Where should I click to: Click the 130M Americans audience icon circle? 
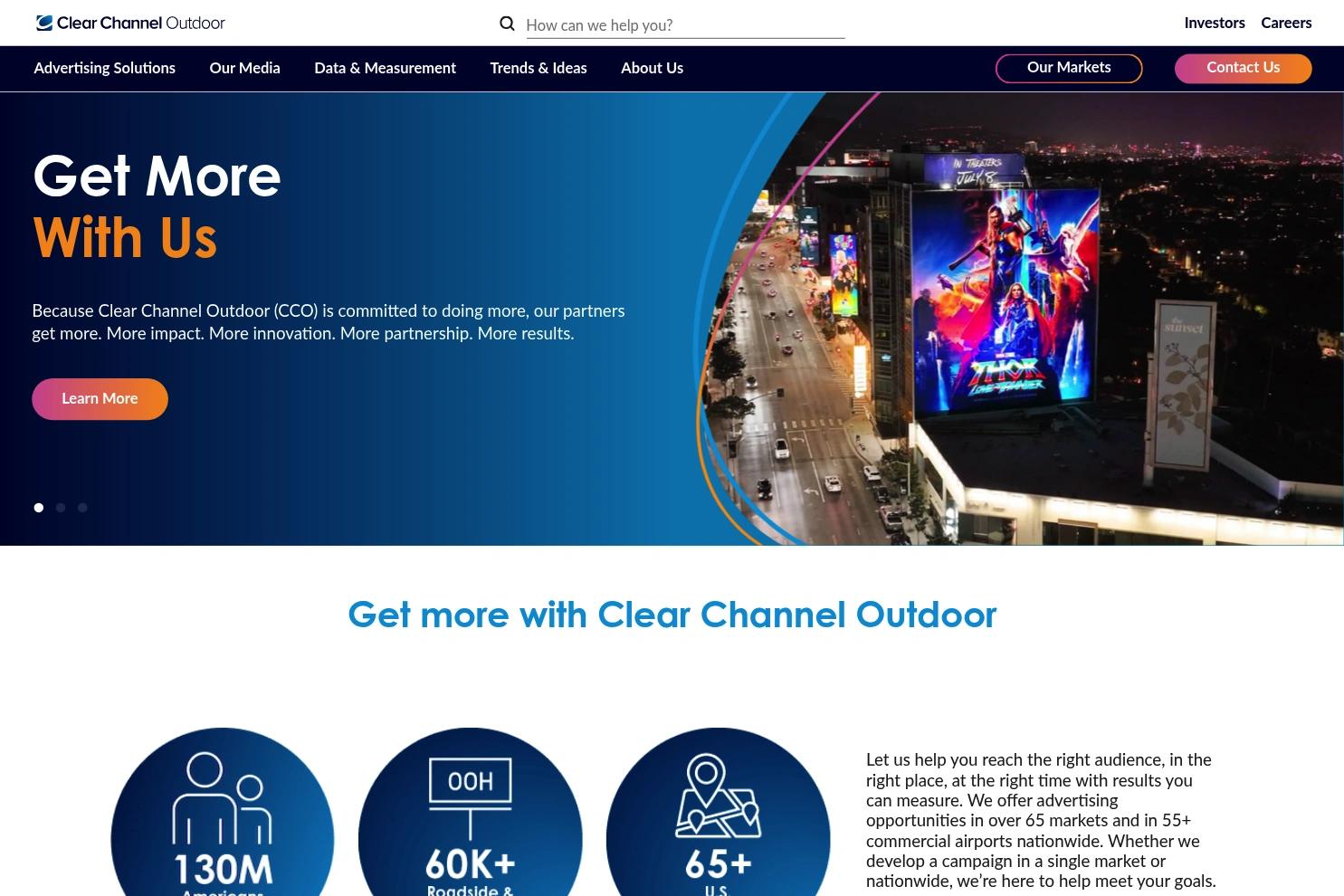click(x=223, y=813)
